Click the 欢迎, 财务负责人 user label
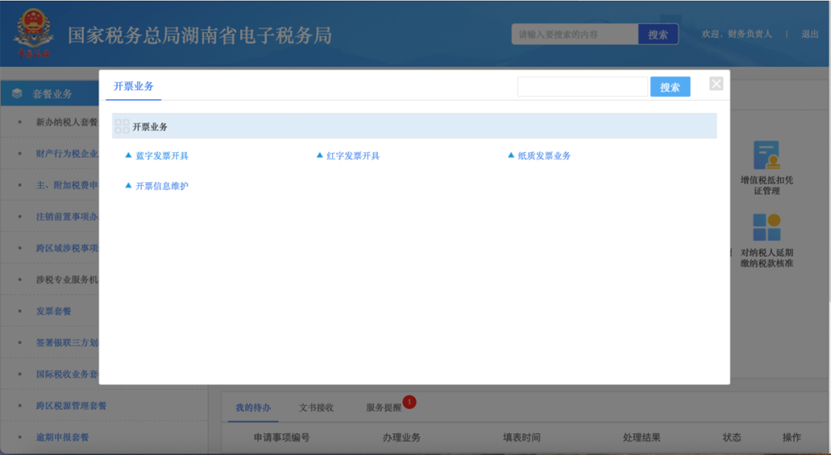Image resolution: width=831 pixels, height=455 pixels. (737, 34)
